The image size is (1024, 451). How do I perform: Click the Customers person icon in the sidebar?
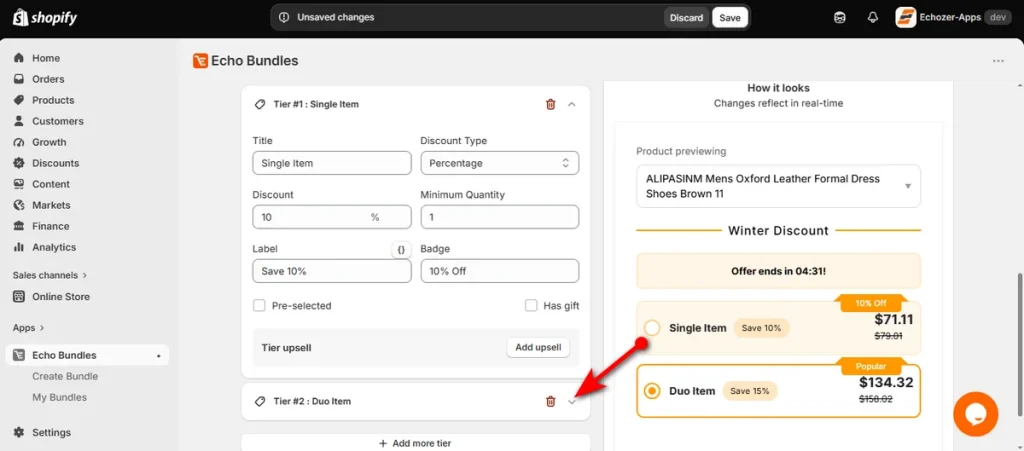click(19, 121)
